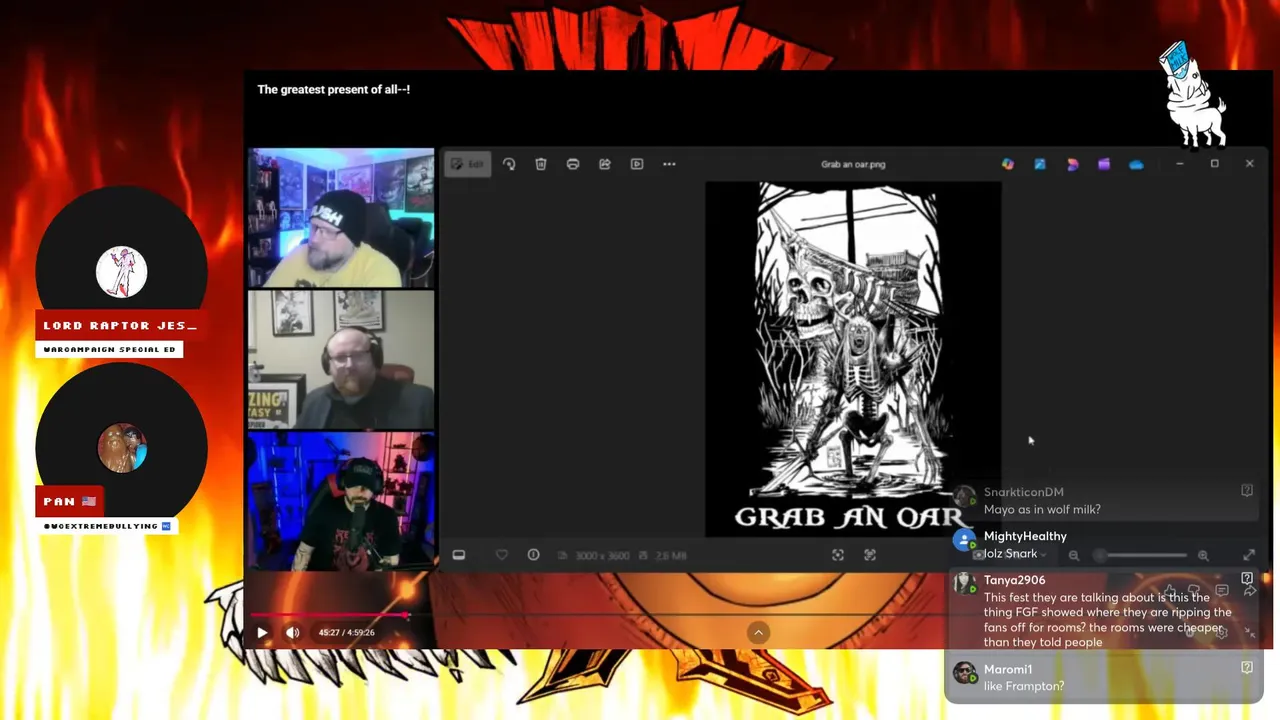Click MightyHealthy's blue avatar
Image resolution: width=1280 pixels, height=720 pixels.
pos(964,541)
